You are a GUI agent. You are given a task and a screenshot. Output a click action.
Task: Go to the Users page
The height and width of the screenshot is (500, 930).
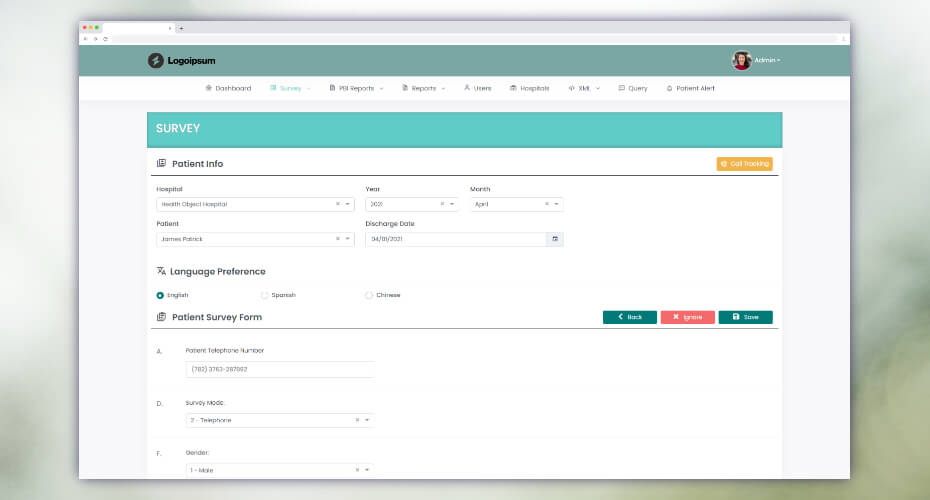click(x=477, y=88)
